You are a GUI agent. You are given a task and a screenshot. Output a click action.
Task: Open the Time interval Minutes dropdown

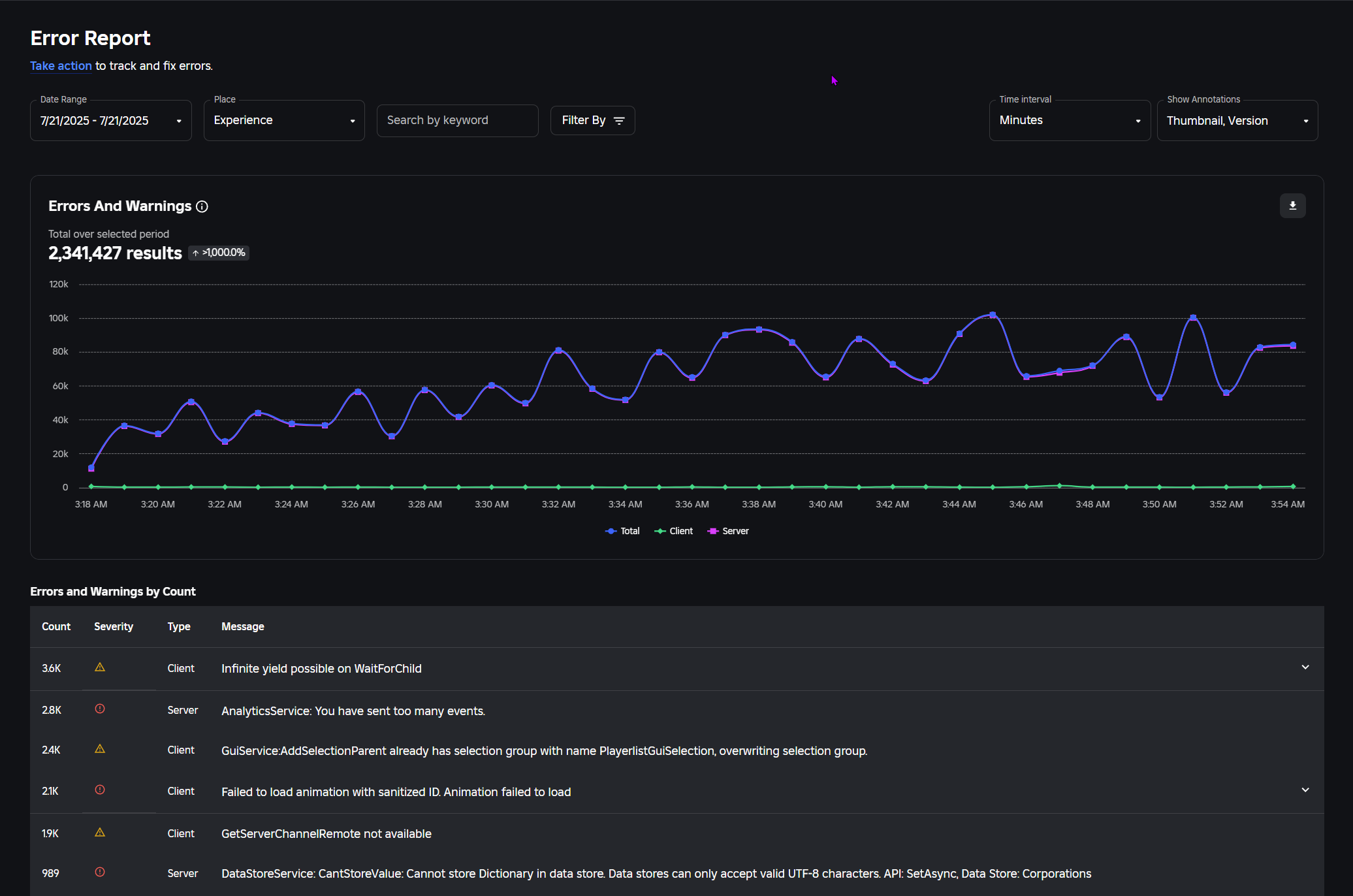[x=1069, y=121]
